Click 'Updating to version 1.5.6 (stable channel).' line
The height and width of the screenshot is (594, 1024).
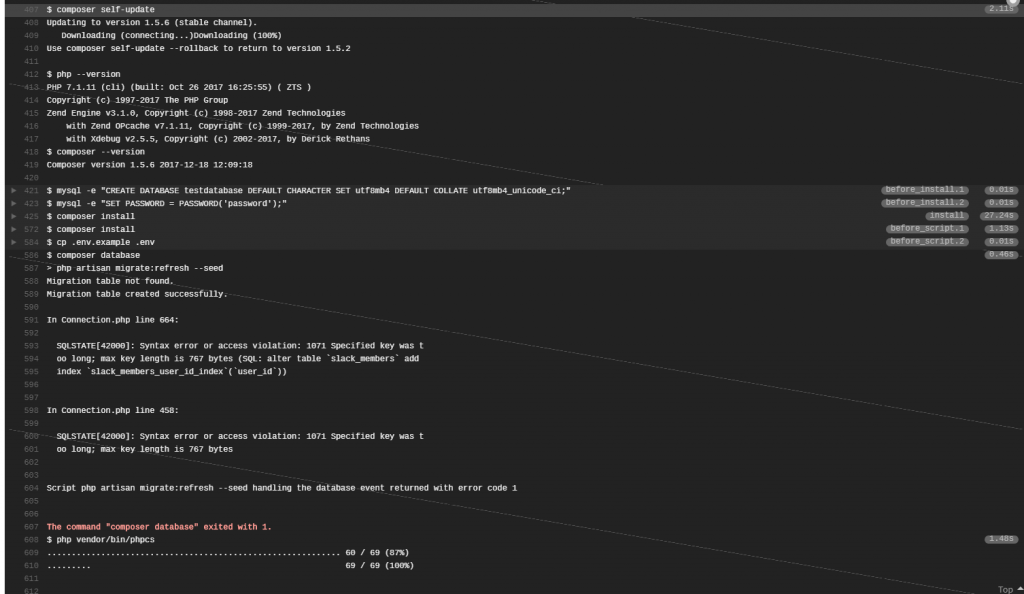click(x=152, y=23)
